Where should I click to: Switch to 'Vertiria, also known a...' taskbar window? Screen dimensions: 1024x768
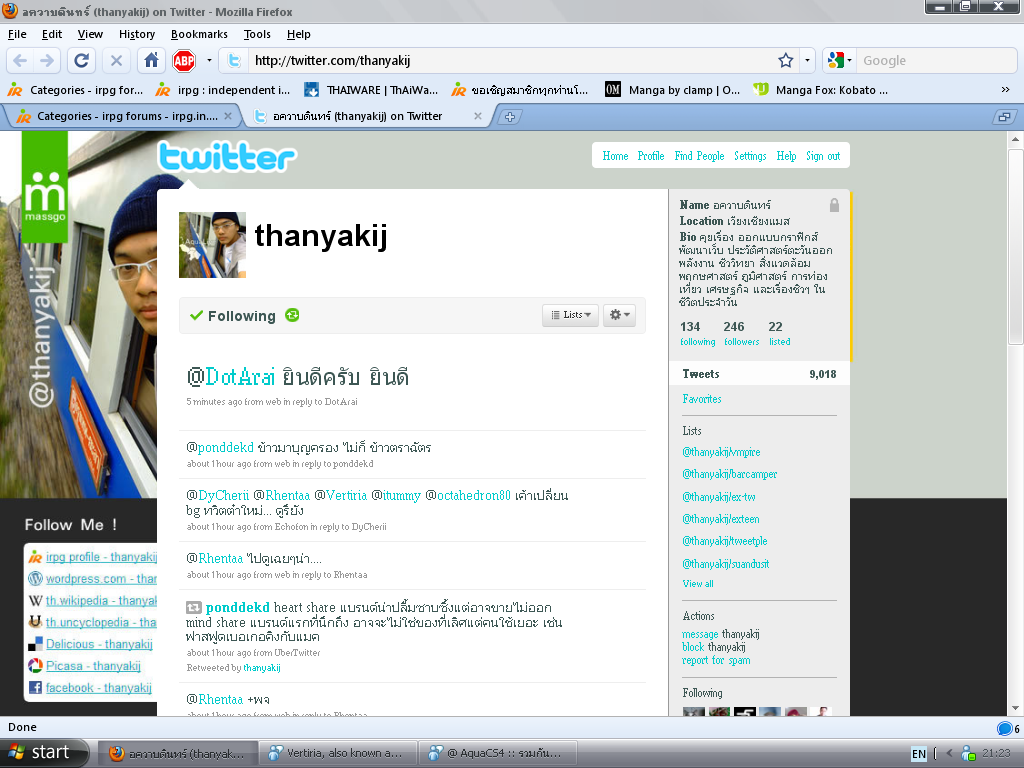340,753
